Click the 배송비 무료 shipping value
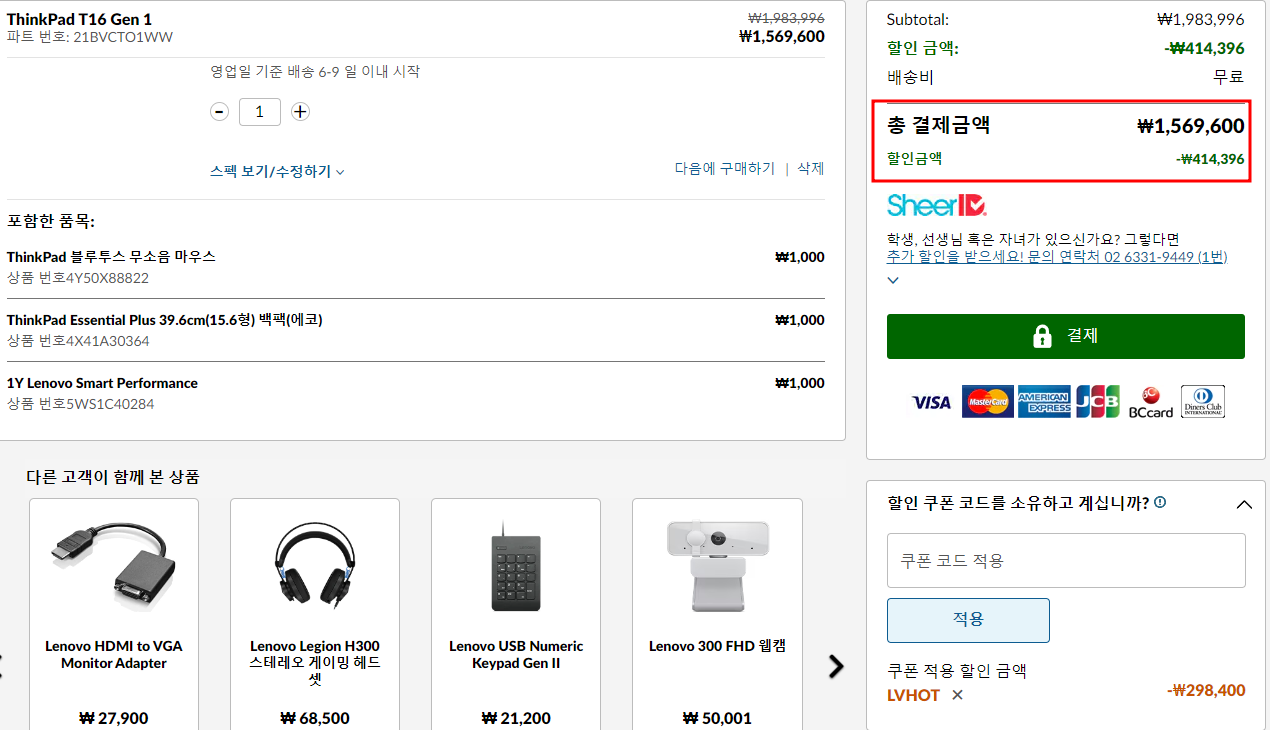The image size is (1270, 730). tap(1229, 77)
